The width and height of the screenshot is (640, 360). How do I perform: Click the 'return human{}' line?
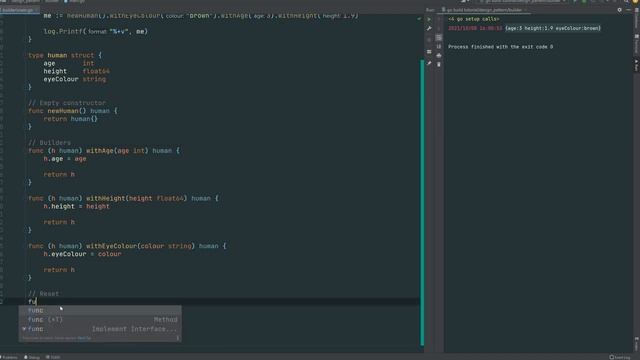coord(71,119)
